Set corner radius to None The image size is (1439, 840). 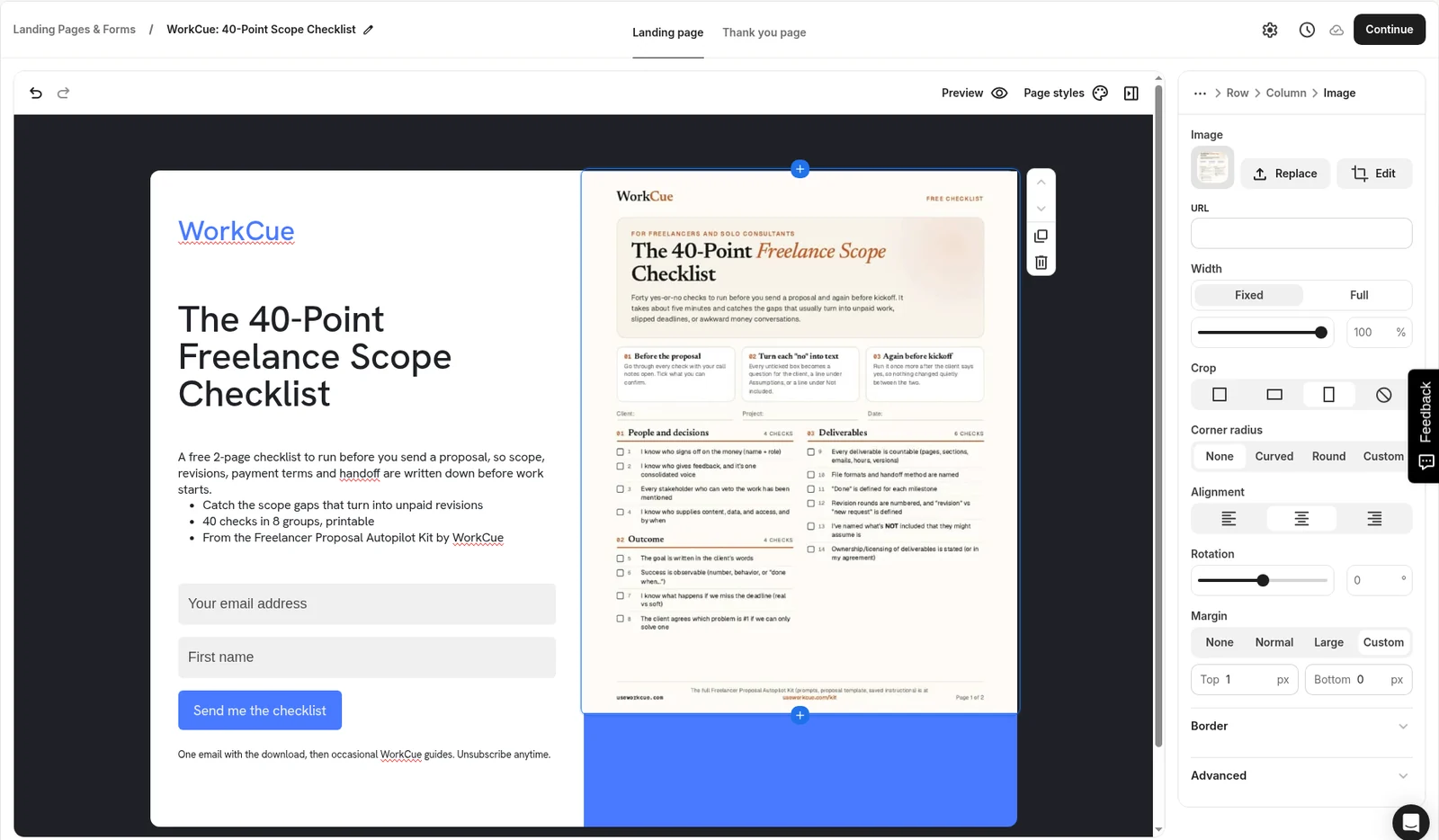(x=1220, y=456)
